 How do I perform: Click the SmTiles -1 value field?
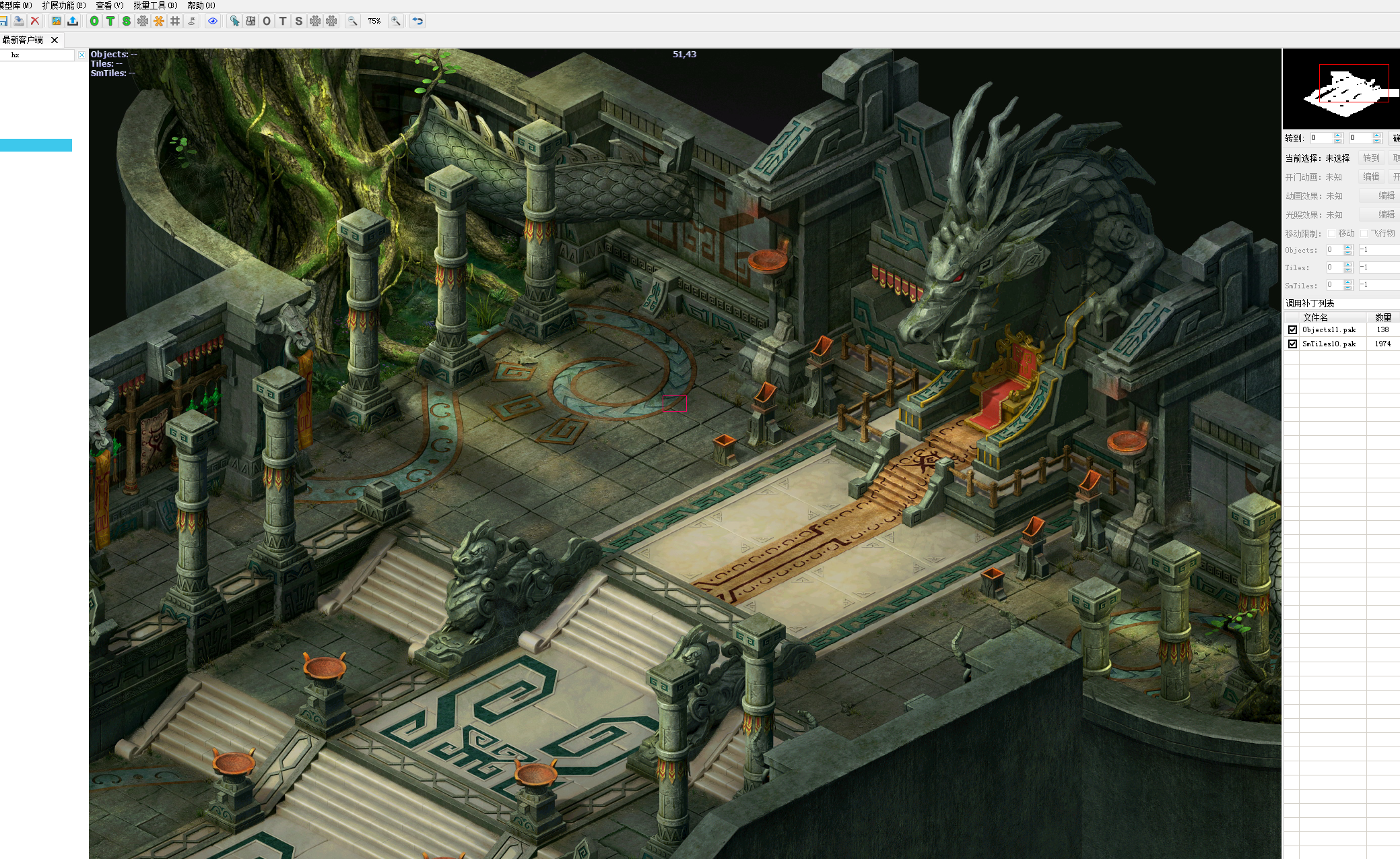click(1378, 284)
